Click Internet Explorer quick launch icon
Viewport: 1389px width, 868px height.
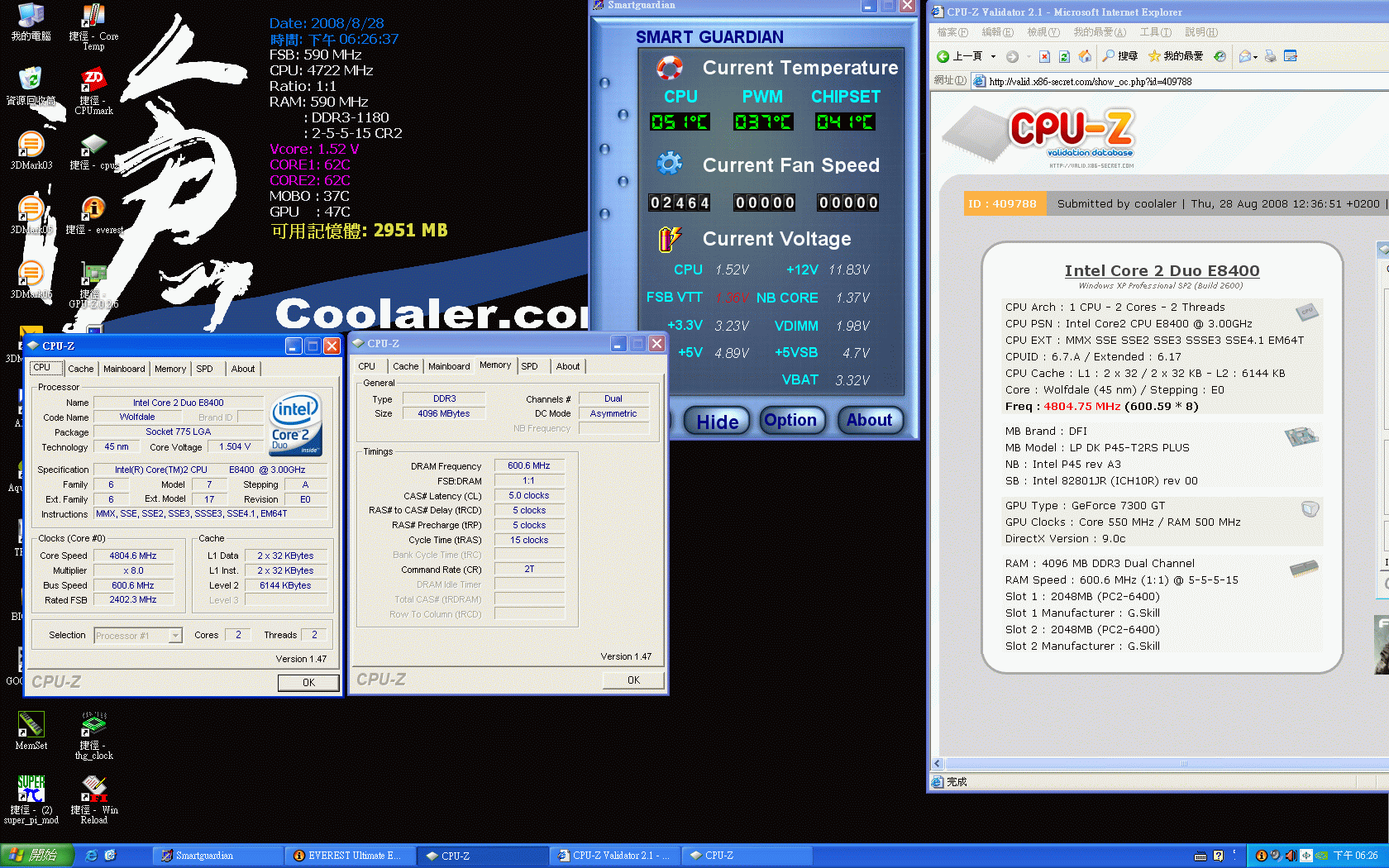click(91, 856)
